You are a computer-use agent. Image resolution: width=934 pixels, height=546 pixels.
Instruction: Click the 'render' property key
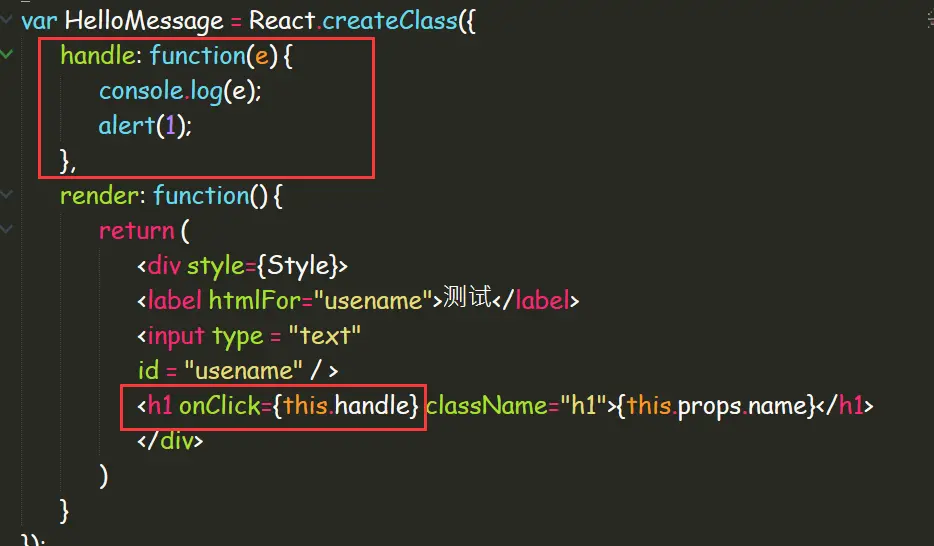pyautogui.click(x=99, y=196)
